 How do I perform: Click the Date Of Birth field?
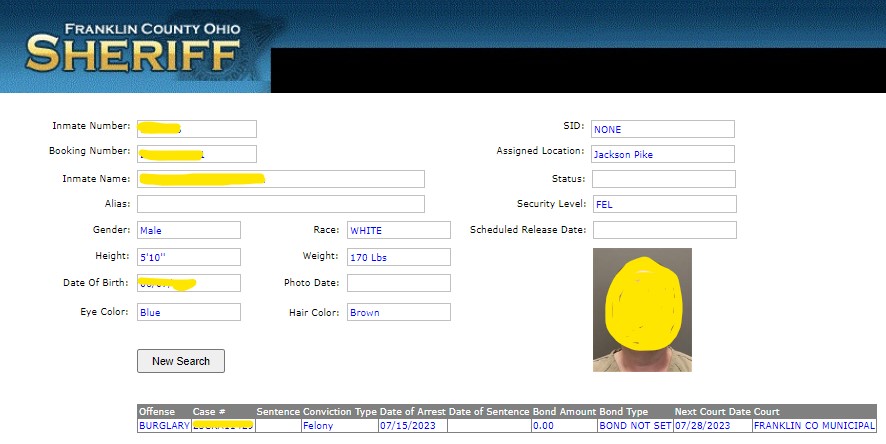point(189,283)
